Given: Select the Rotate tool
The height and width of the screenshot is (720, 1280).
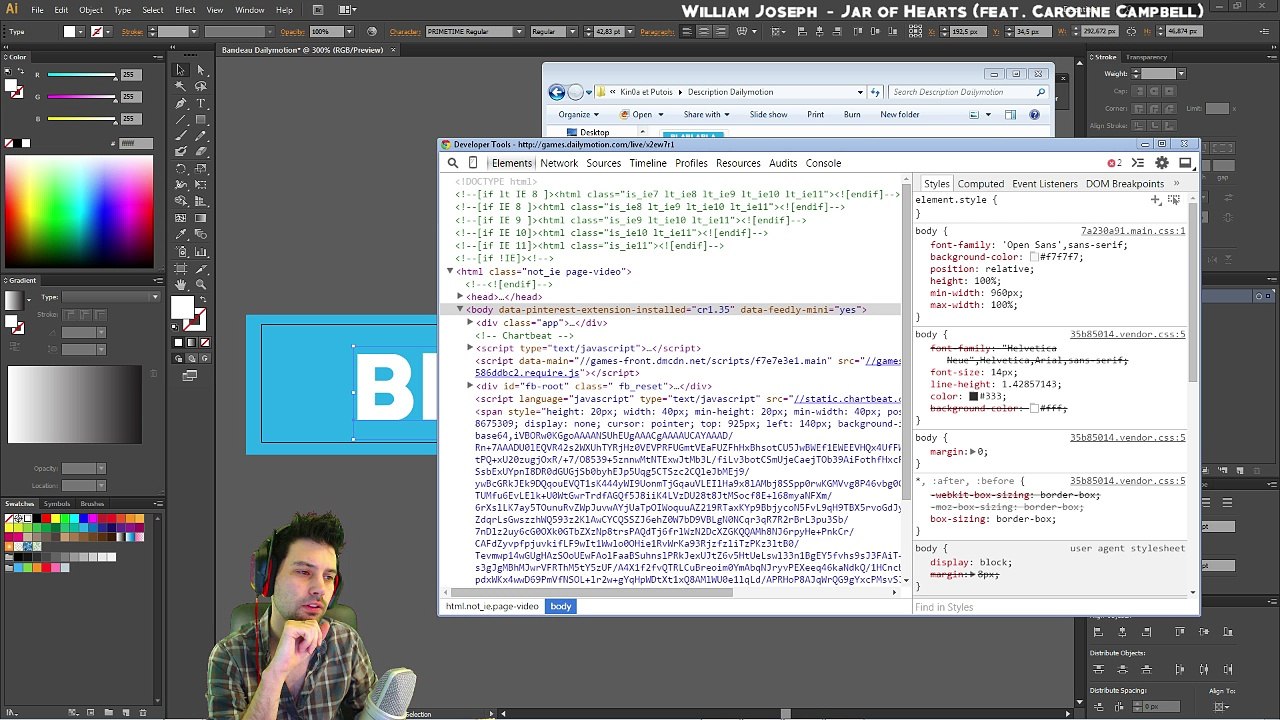Looking at the screenshot, I should pos(180,169).
